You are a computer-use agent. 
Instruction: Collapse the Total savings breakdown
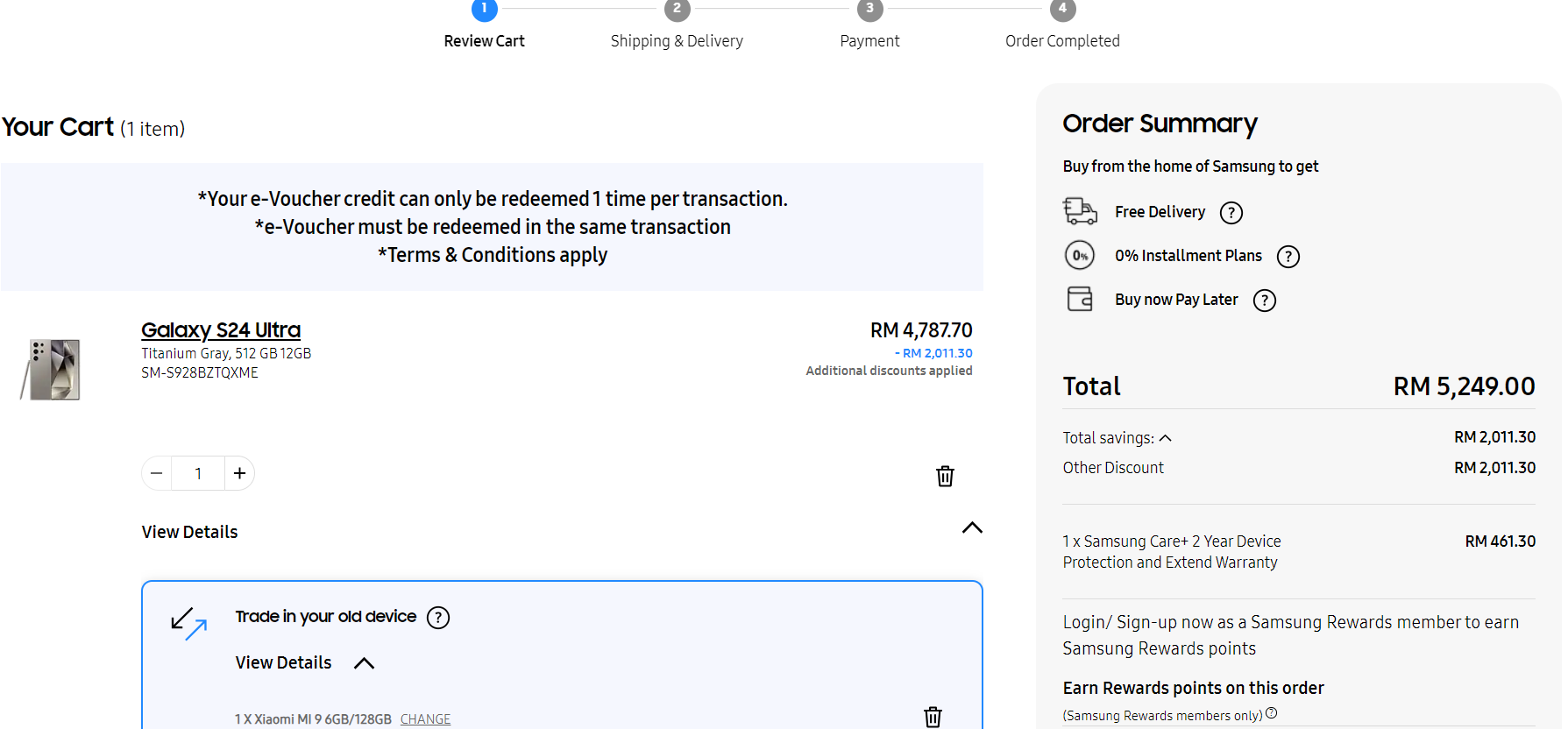pyautogui.click(x=1165, y=438)
